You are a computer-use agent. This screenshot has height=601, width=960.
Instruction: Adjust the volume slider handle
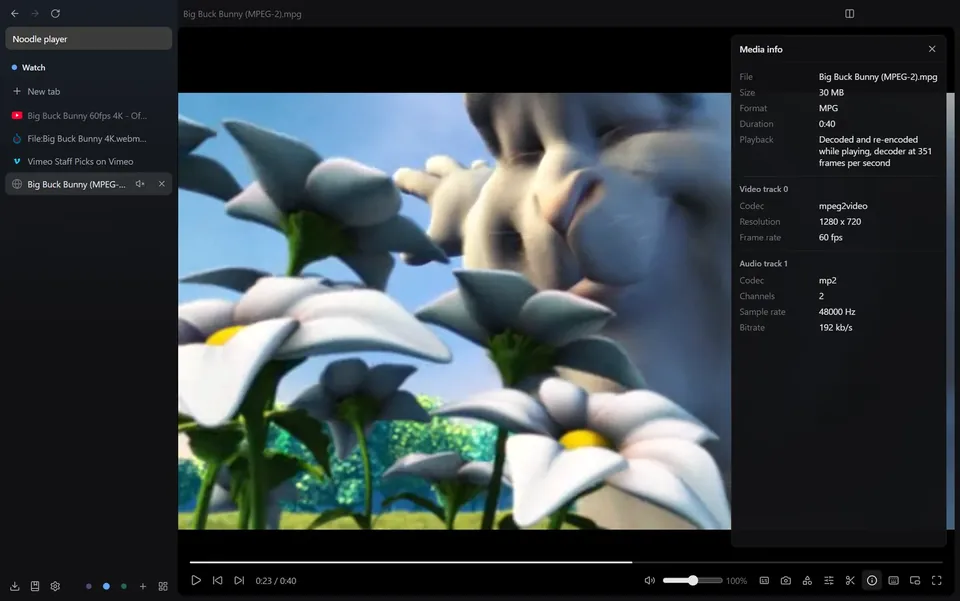tap(692, 580)
